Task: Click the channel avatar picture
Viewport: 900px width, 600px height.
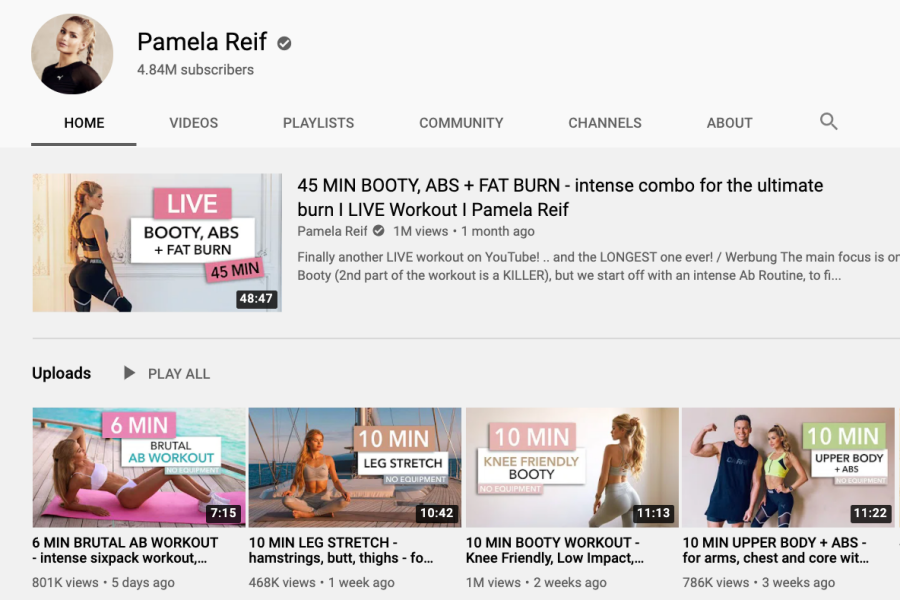Action: pyautogui.click(x=72, y=54)
